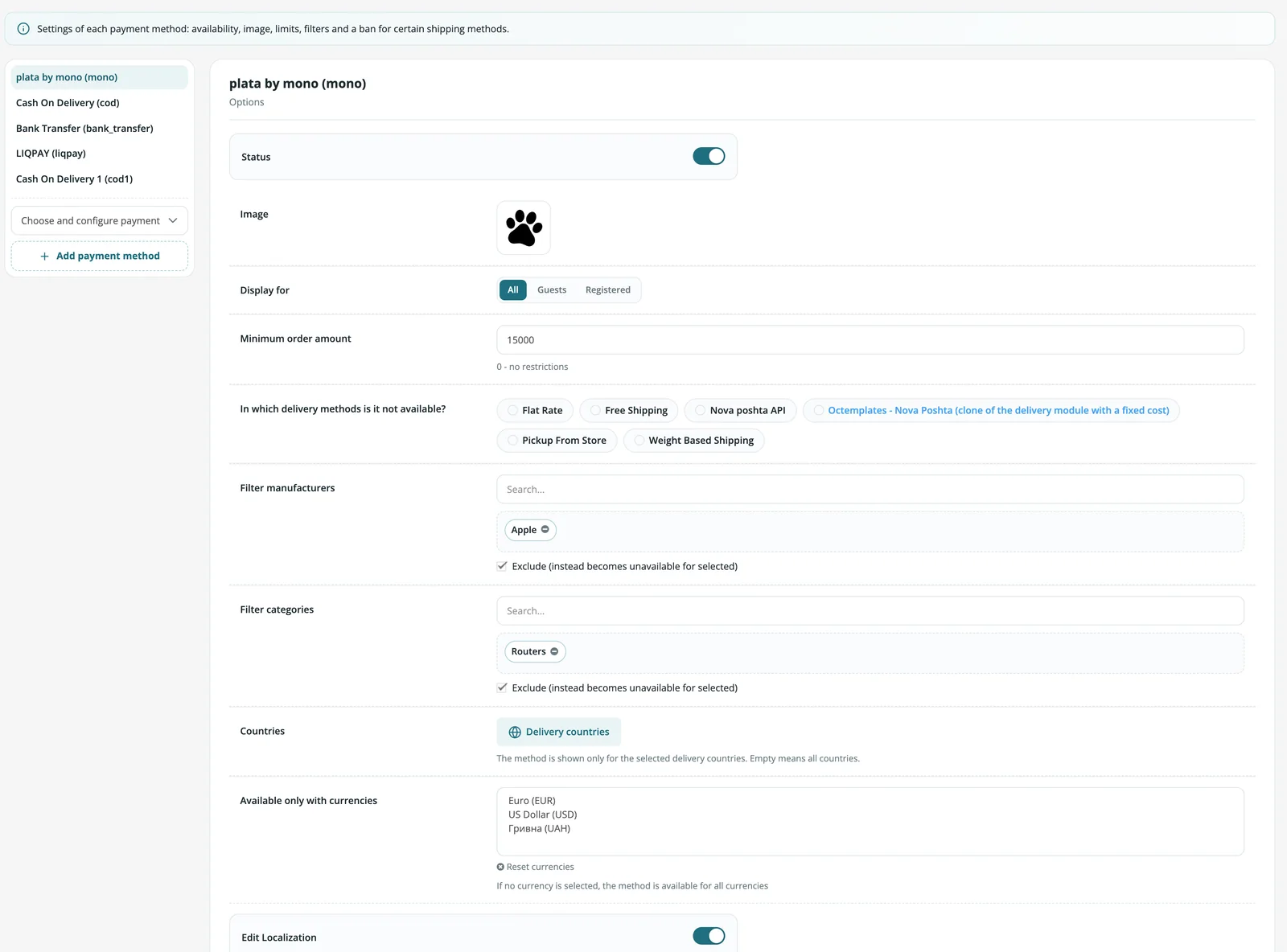Image resolution: width=1287 pixels, height=952 pixels.
Task: Click Delivery countries button
Action: tap(559, 732)
